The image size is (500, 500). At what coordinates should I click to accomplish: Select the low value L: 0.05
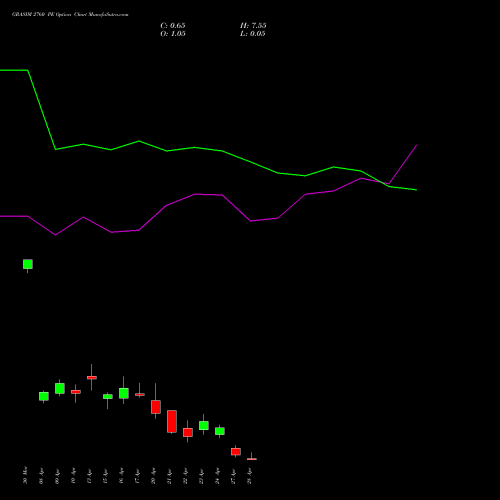pyautogui.click(x=253, y=34)
